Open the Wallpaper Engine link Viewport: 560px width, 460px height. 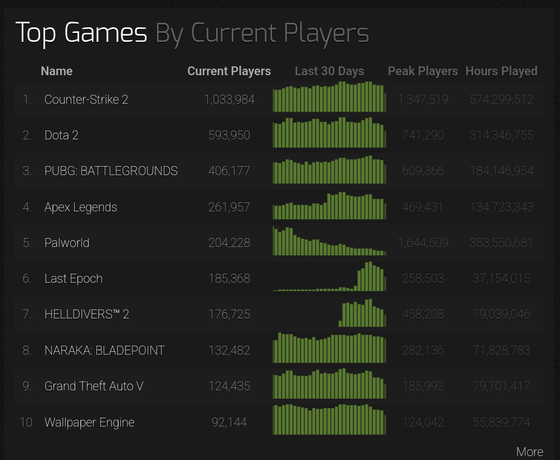[x=89, y=422]
